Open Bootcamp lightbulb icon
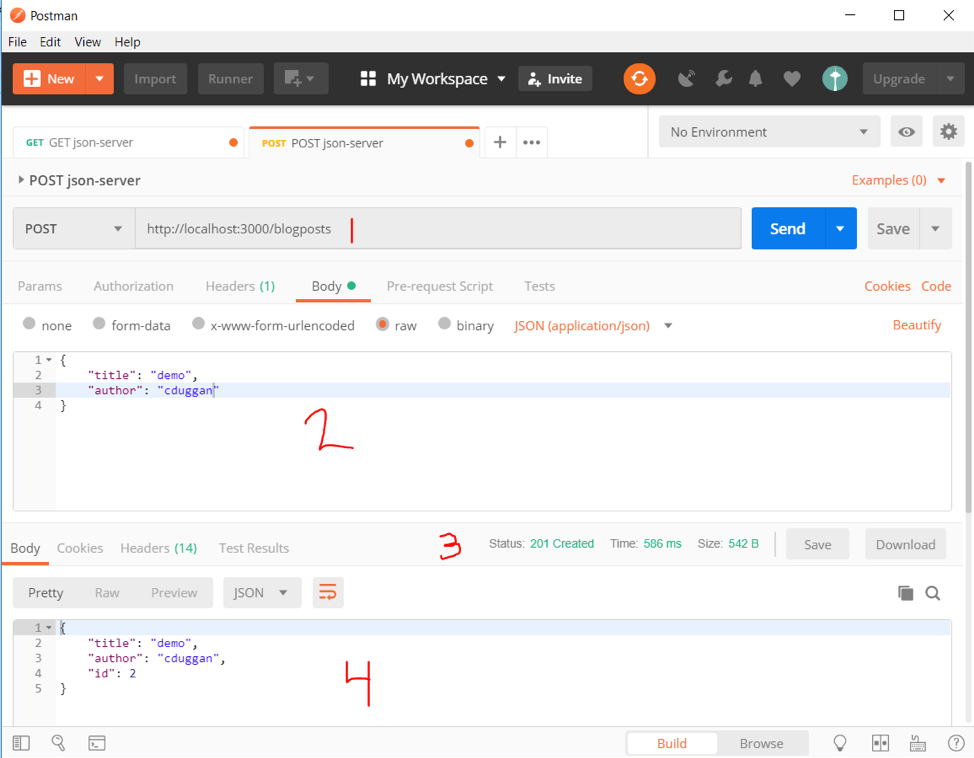Screen dimensions: 974x758 [x=840, y=743]
